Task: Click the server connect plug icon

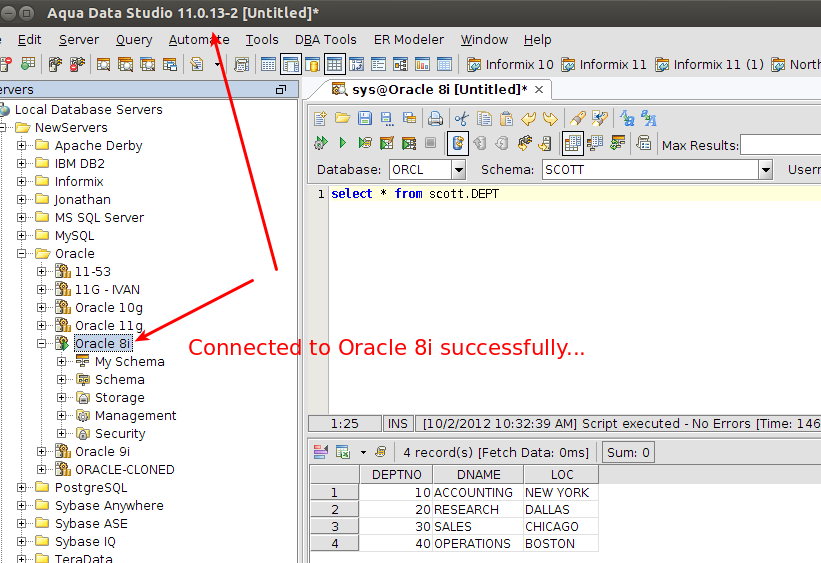Action: pyautogui.click(x=55, y=65)
